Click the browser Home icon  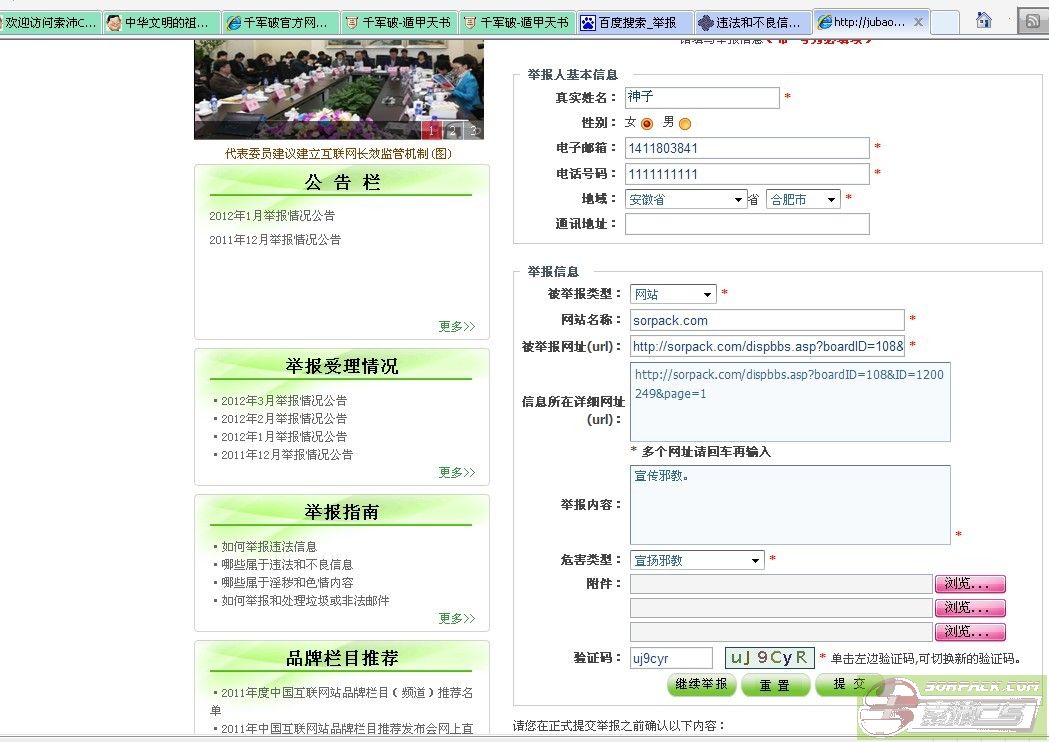point(984,21)
